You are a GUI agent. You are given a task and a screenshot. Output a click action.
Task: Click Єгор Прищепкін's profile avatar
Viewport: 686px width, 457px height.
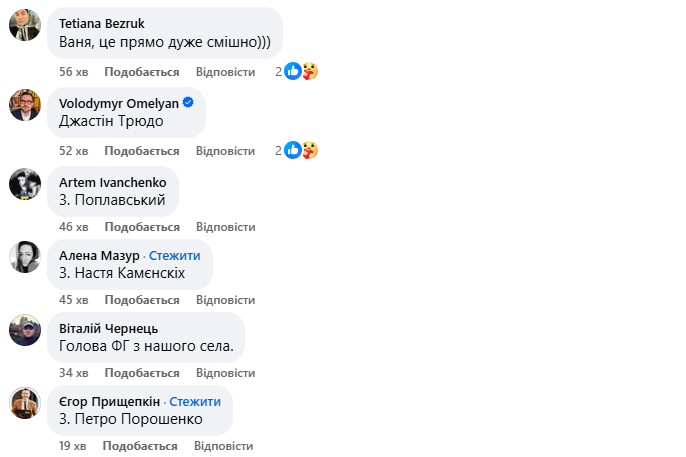[x=25, y=403]
